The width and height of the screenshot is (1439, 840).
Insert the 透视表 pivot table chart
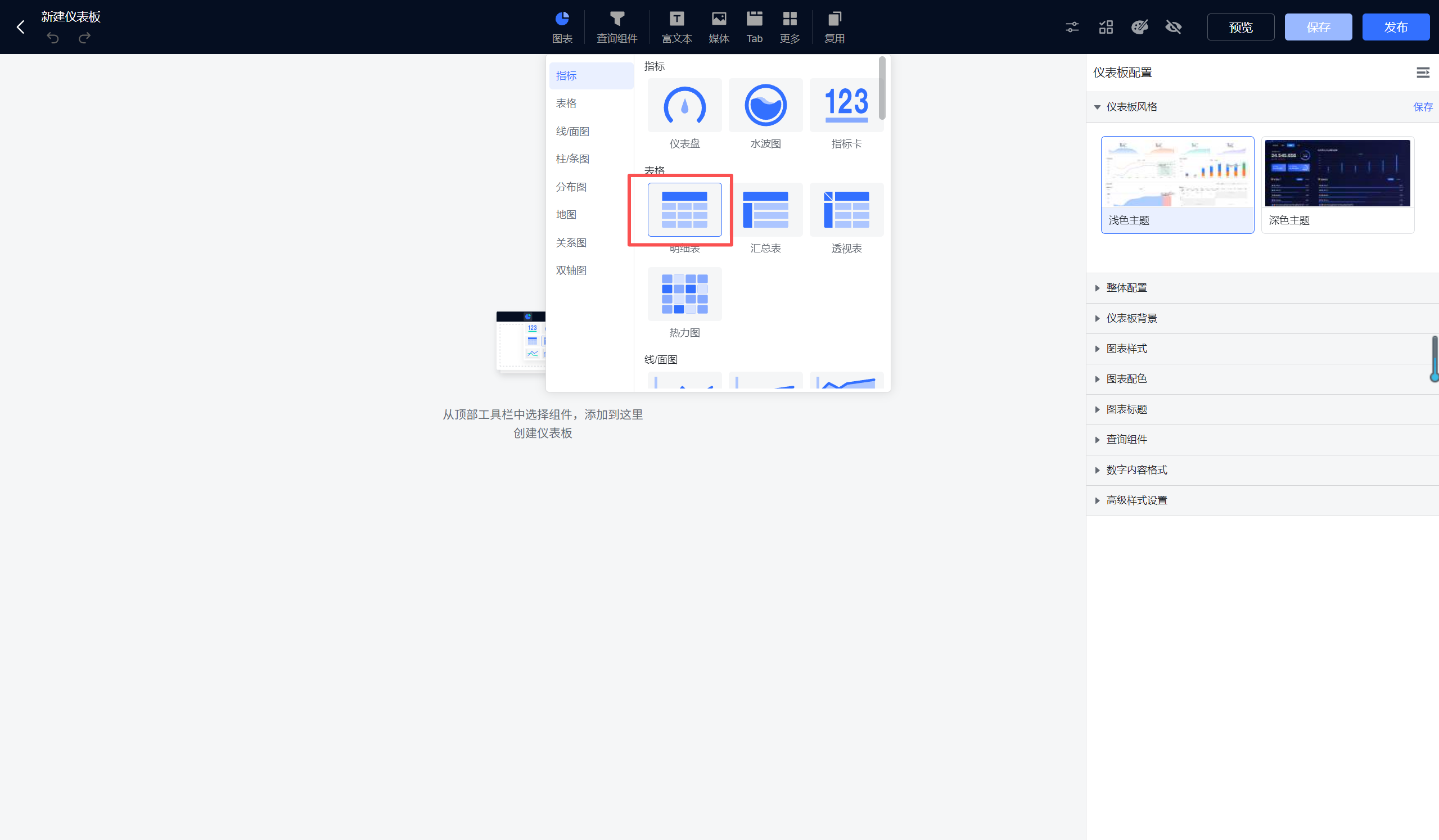click(846, 210)
